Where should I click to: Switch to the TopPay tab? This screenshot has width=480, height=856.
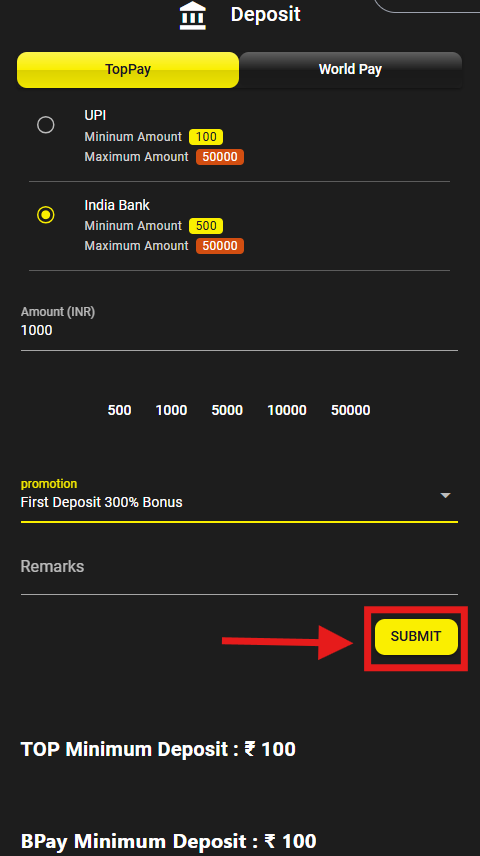coord(128,70)
